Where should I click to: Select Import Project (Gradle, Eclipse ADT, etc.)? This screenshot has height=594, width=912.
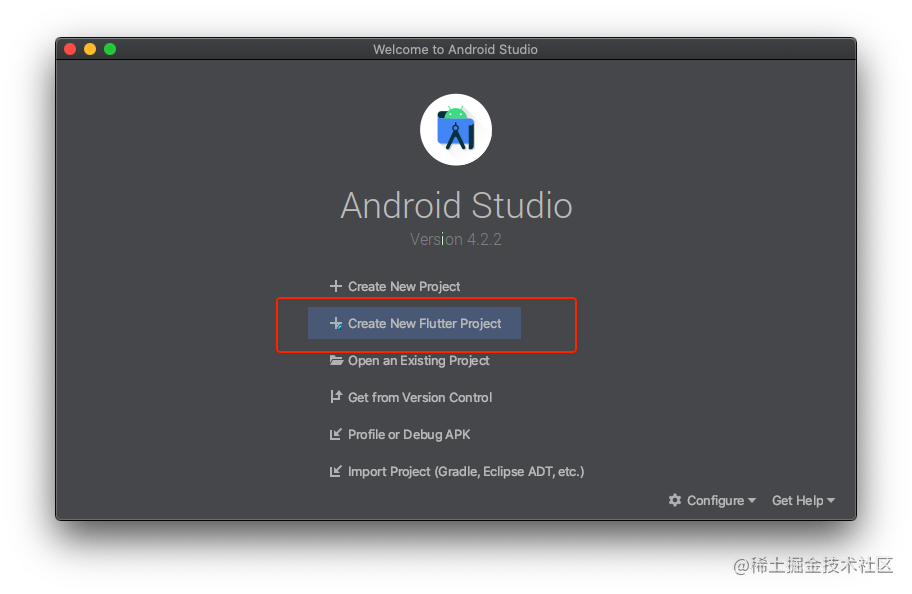[466, 471]
